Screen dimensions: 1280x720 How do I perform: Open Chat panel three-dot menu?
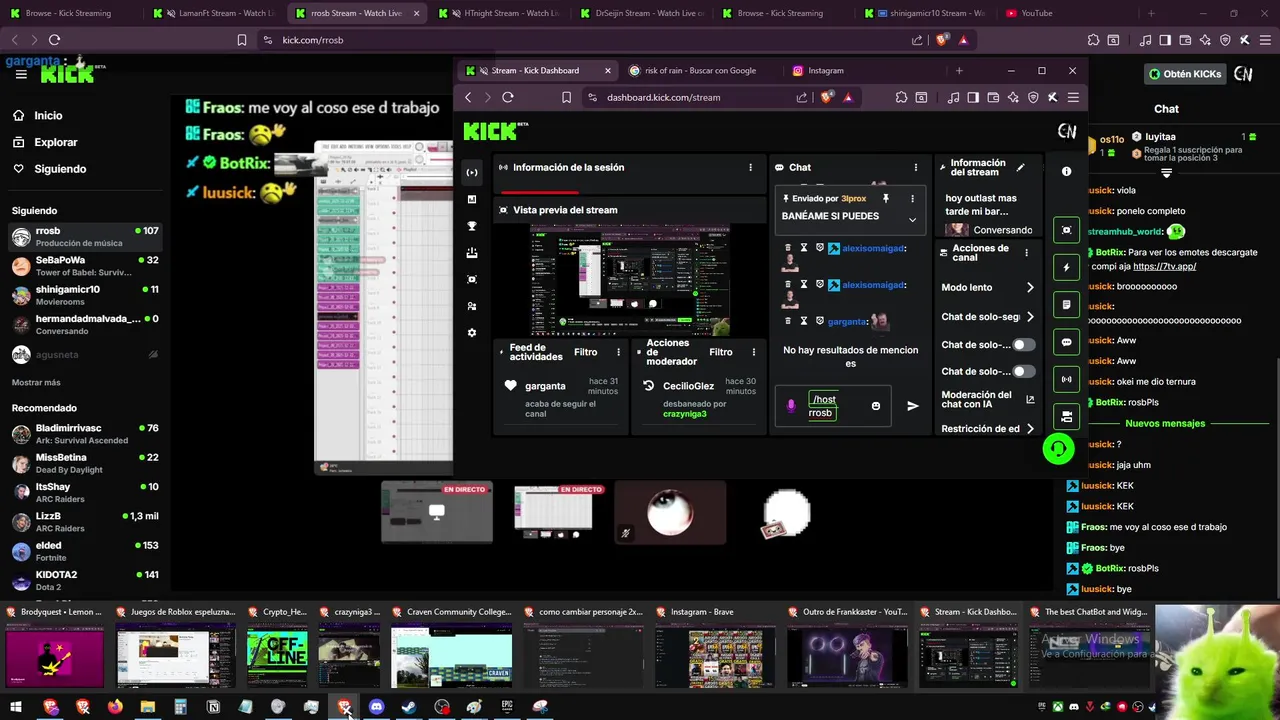pyautogui.click(x=916, y=167)
